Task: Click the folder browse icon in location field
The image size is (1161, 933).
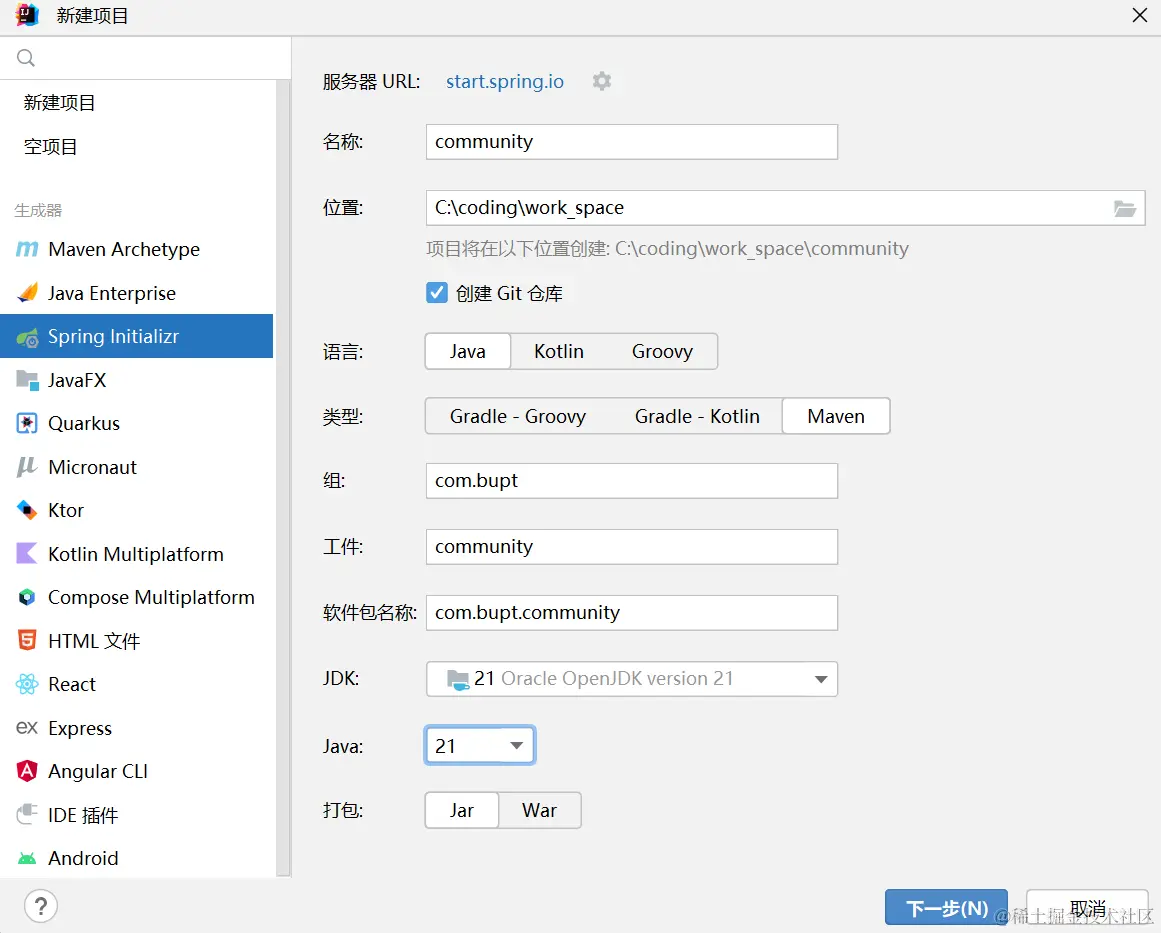Action: coord(1125,208)
